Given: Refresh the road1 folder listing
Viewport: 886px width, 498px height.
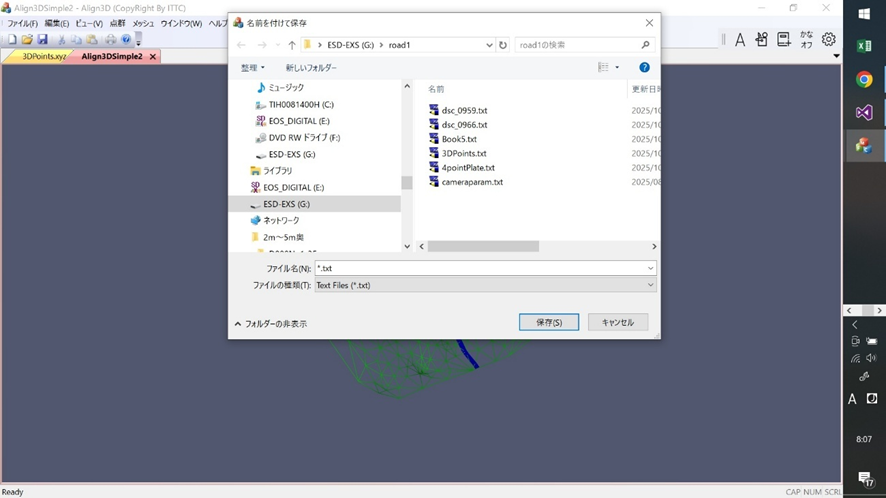Looking at the screenshot, I should pos(503,45).
